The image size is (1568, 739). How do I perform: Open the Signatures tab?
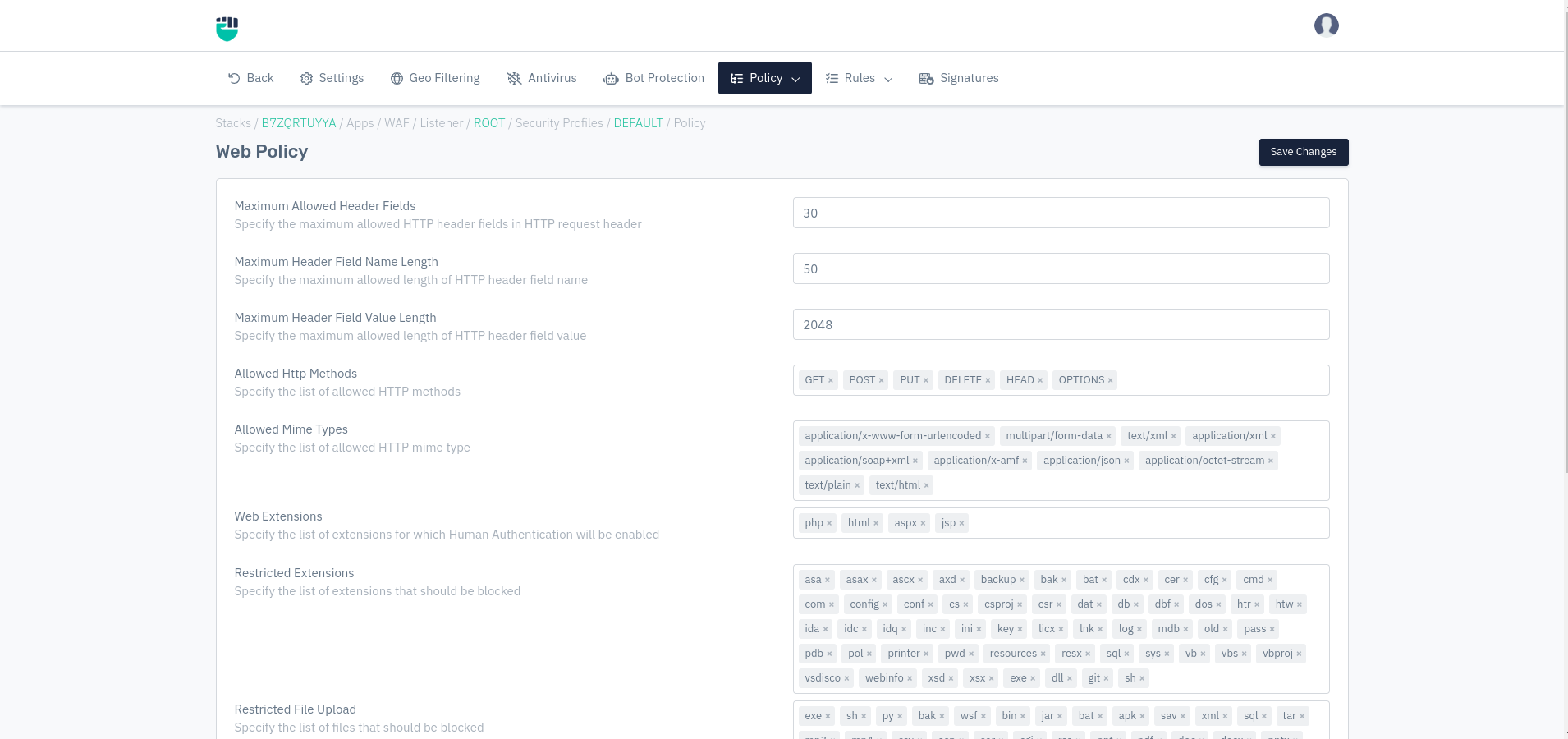point(959,78)
